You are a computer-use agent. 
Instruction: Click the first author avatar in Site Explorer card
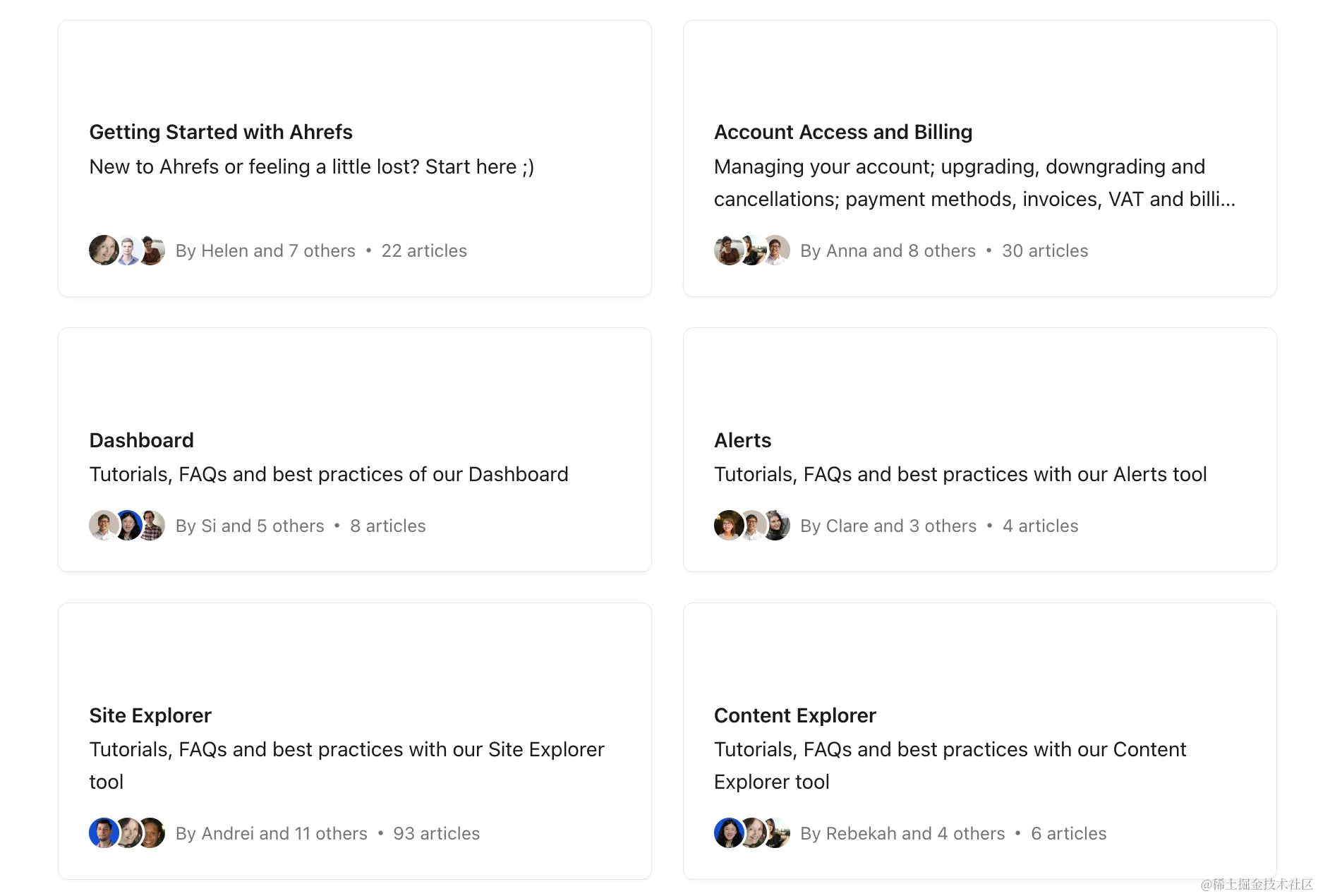(104, 833)
